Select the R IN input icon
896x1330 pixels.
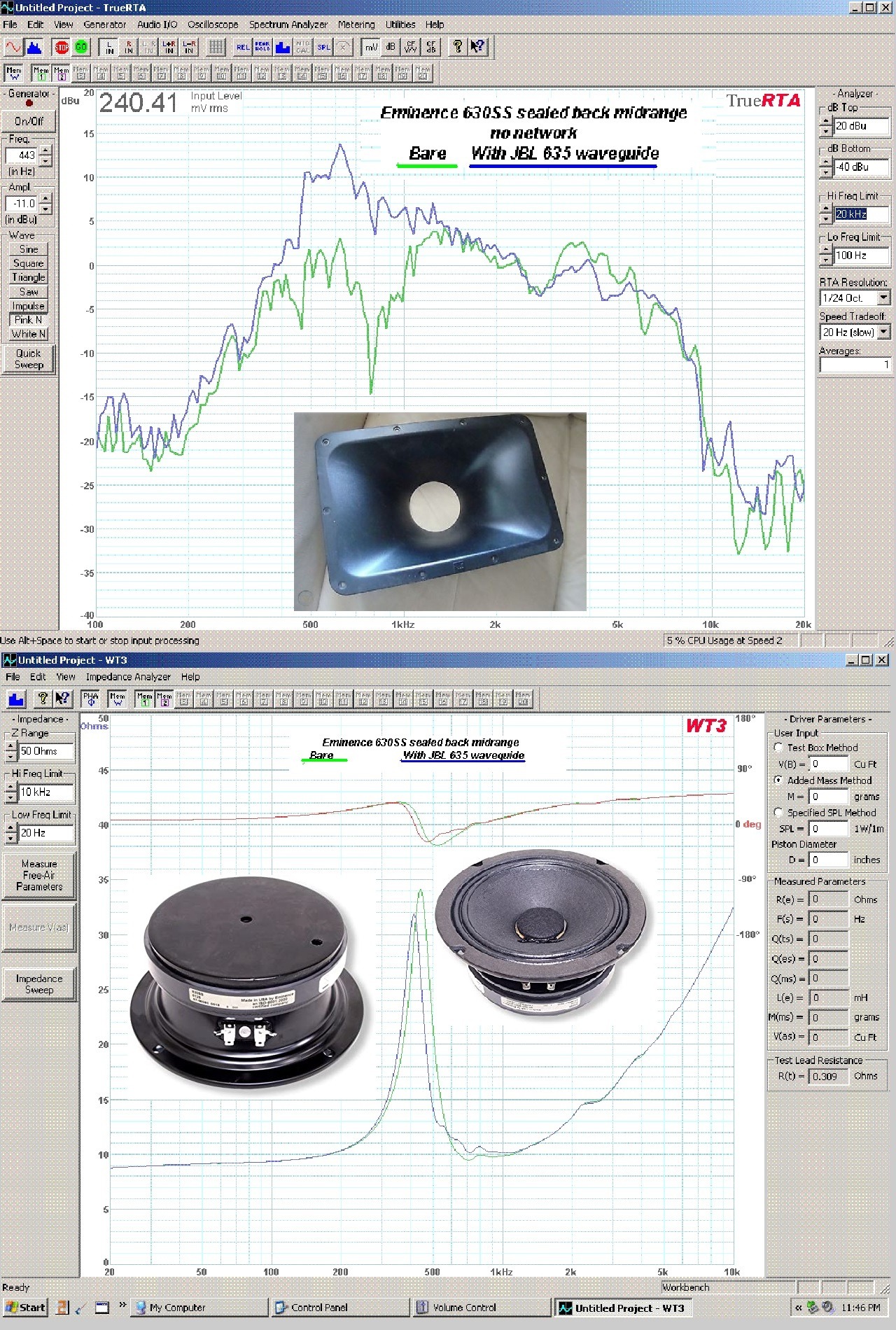coord(129,47)
